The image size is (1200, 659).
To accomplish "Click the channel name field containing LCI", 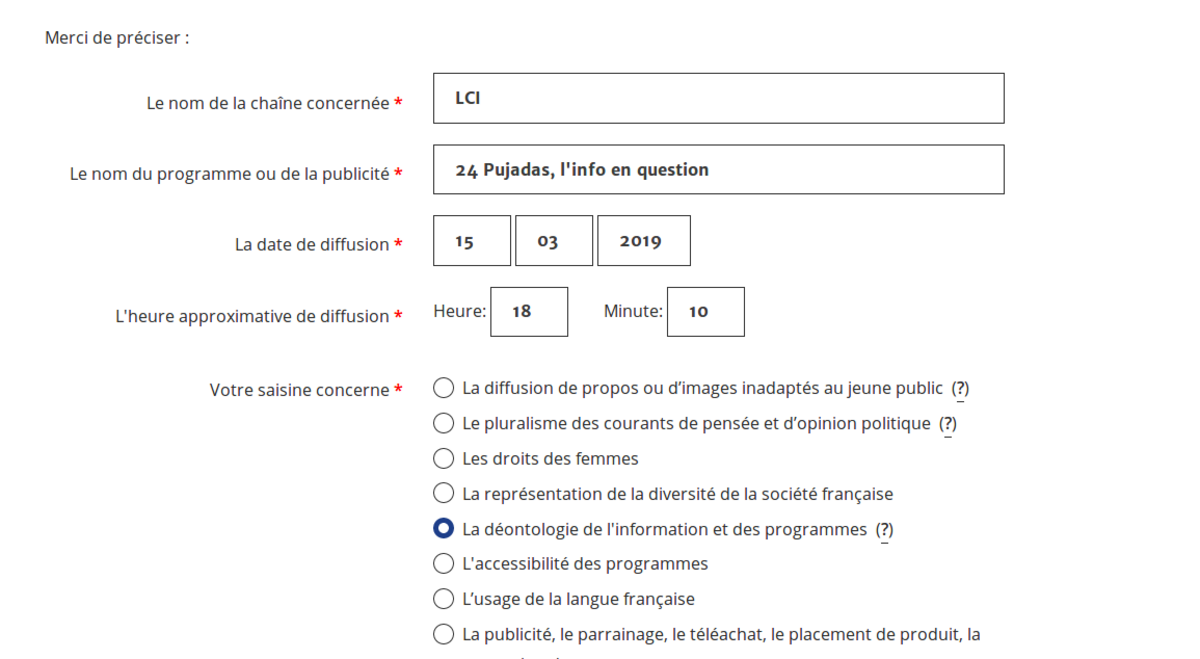I will [718, 98].
